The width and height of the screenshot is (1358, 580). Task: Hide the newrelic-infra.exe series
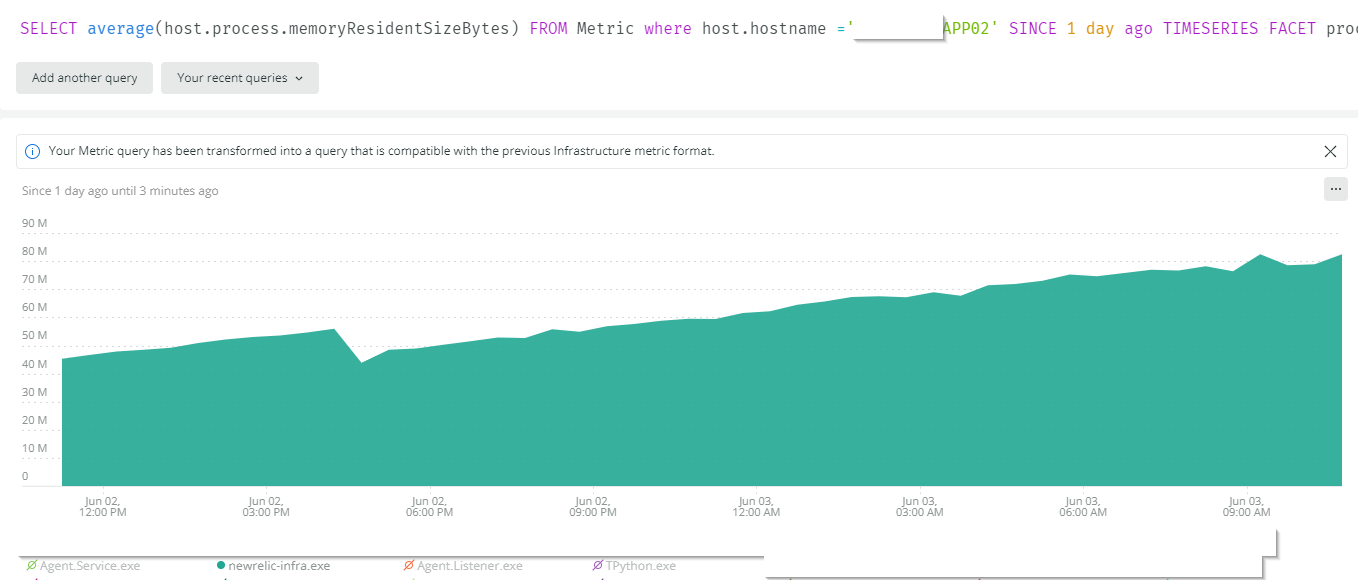[278, 565]
